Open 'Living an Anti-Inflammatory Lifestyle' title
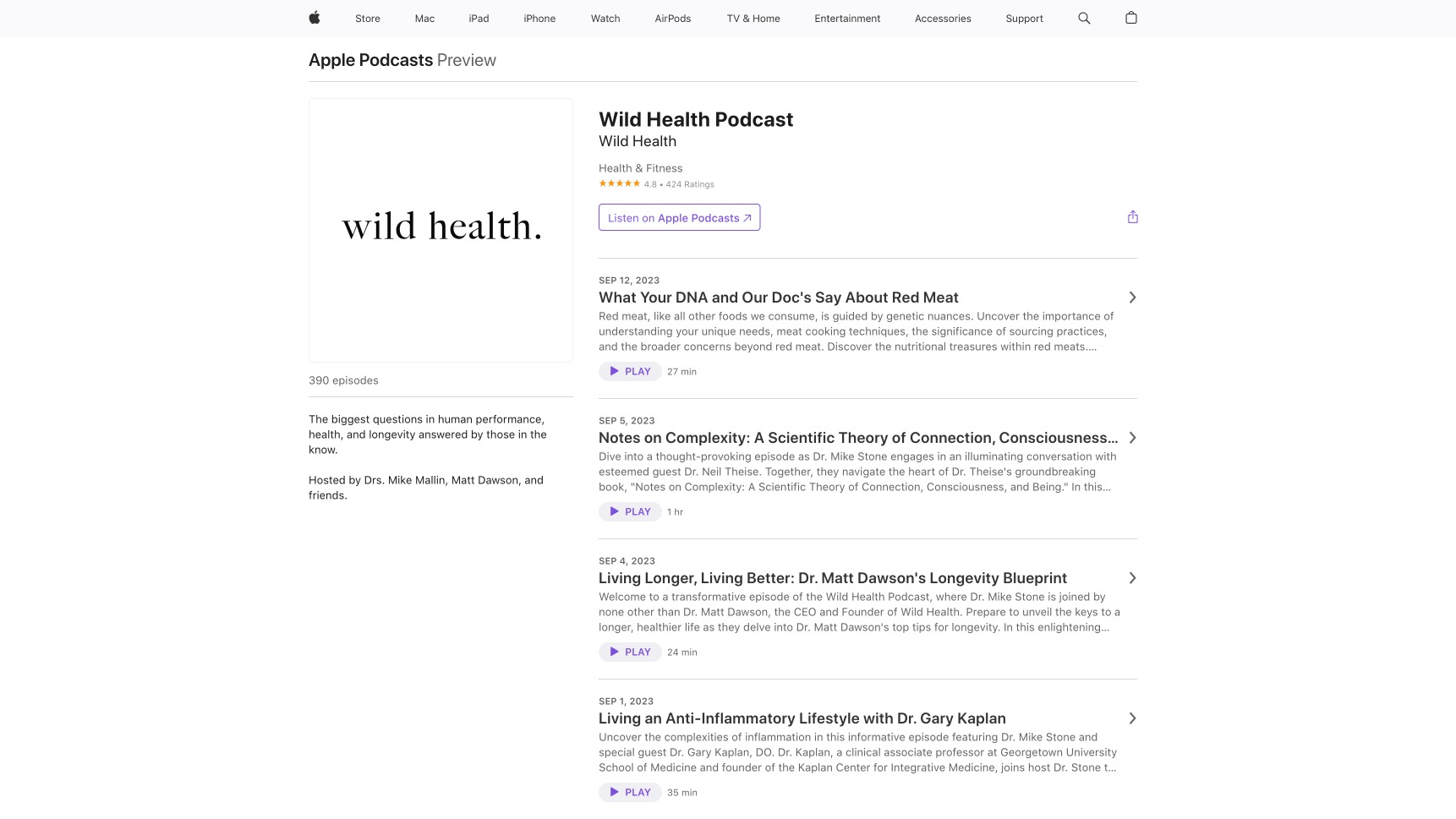The width and height of the screenshot is (1456, 819). tap(802, 718)
